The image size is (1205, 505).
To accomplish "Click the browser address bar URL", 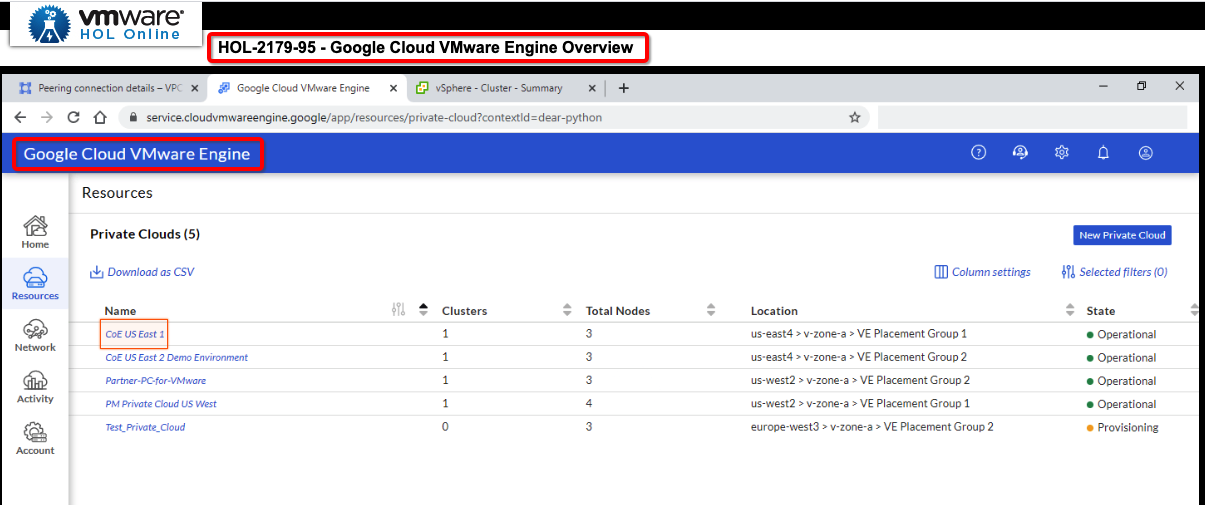I will pyautogui.click(x=374, y=117).
